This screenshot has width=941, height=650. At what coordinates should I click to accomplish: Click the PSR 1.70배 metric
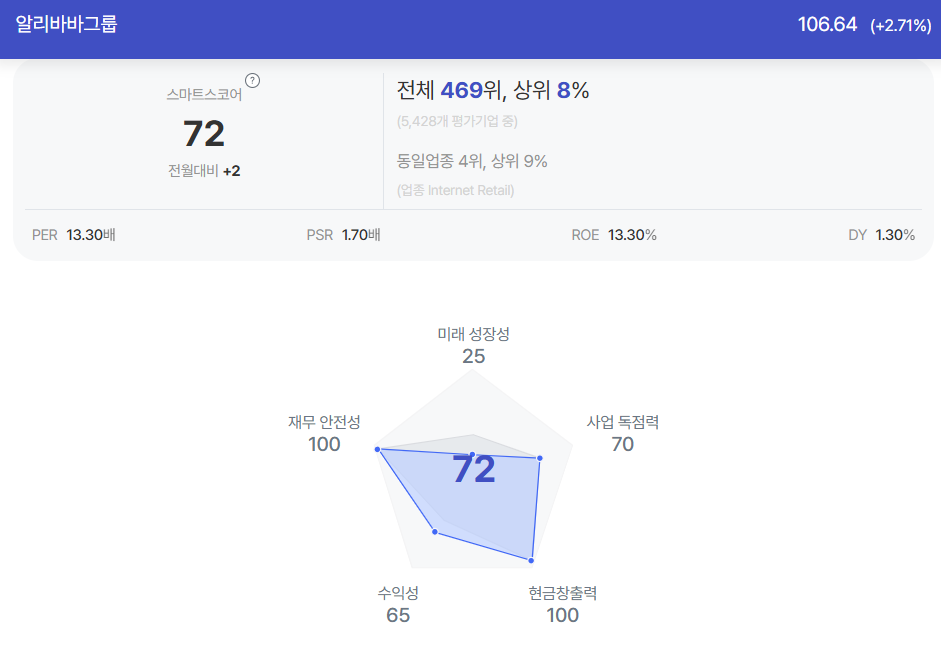point(343,235)
